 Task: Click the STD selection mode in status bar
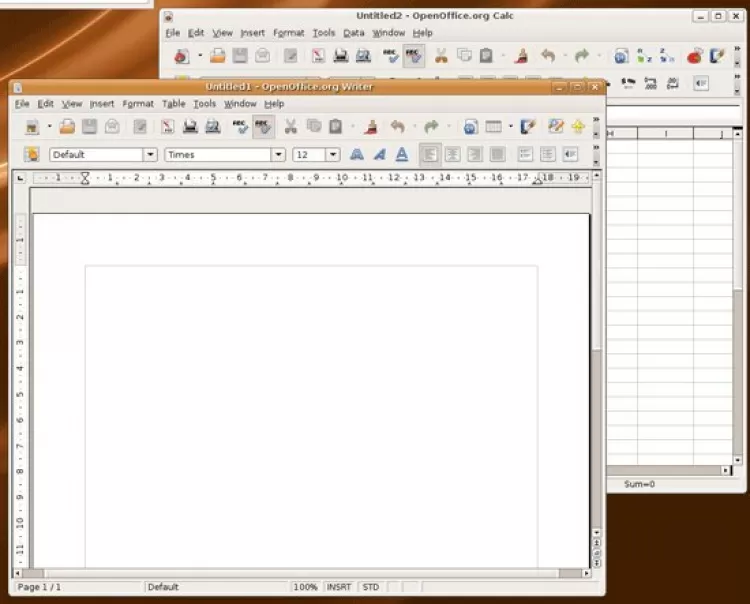point(371,587)
